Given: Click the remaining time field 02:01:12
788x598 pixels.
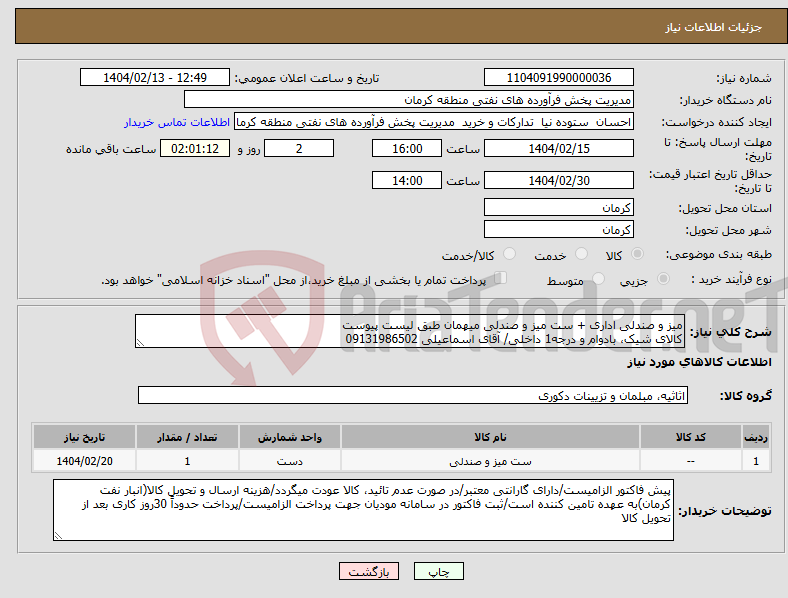Looking at the screenshot, I should tap(195, 148).
